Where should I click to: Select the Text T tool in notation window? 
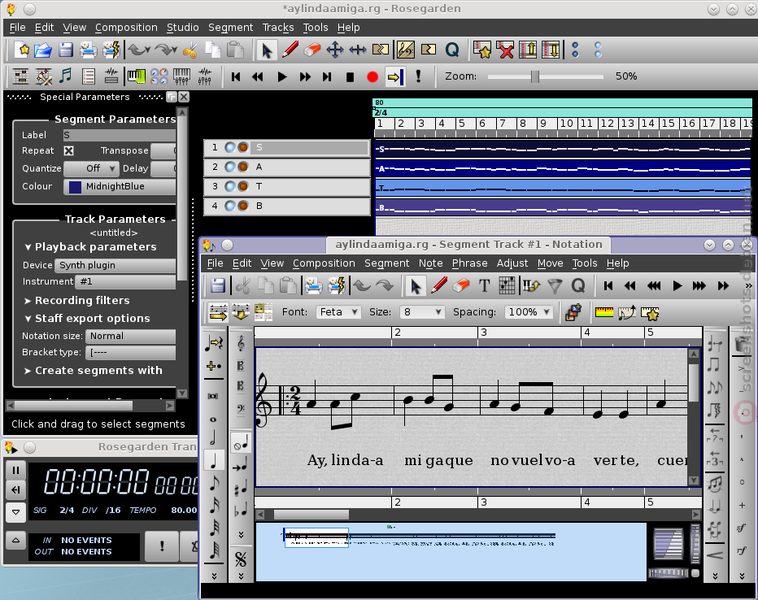tap(484, 286)
